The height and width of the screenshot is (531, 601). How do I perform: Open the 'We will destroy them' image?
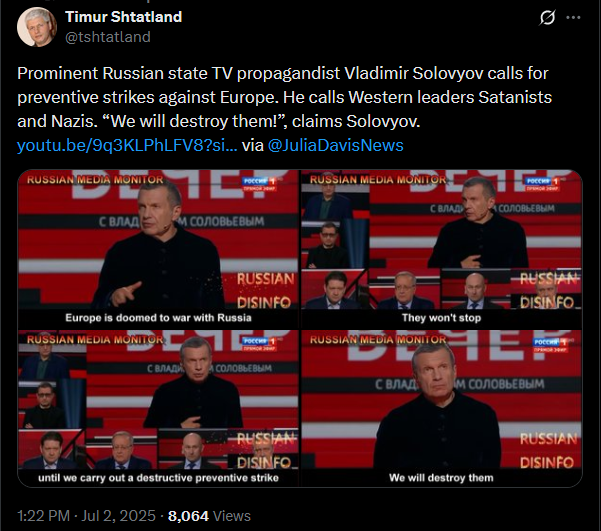pyautogui.click(x=441, y=408)
